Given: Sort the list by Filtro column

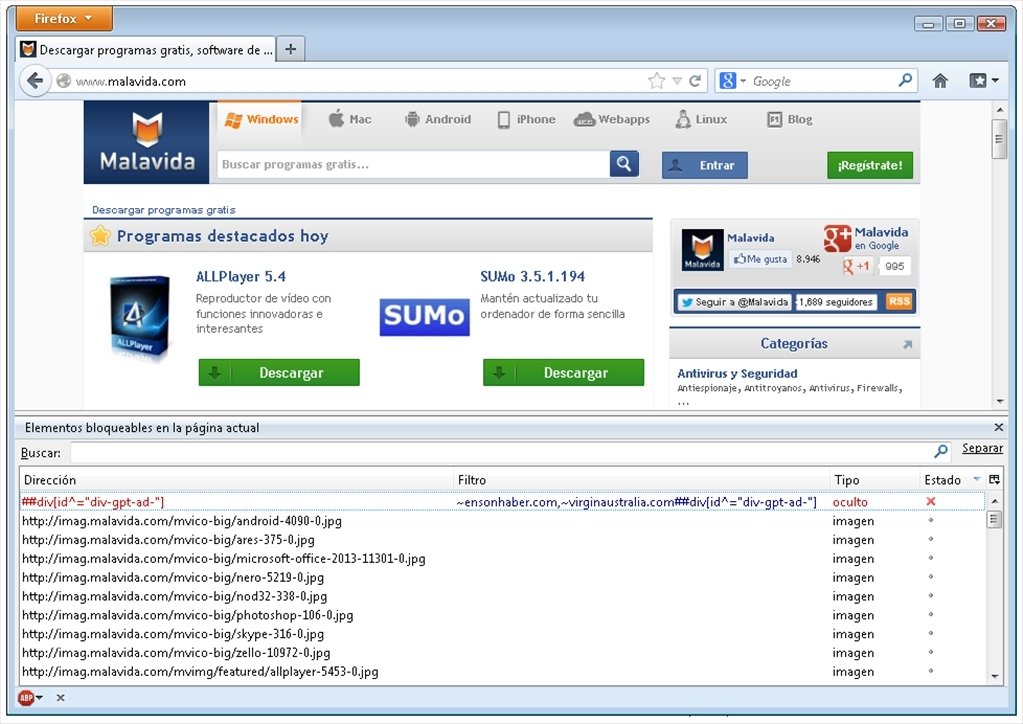Looking at the screenshot, I should pyautogui.click(x=641, y=480).
